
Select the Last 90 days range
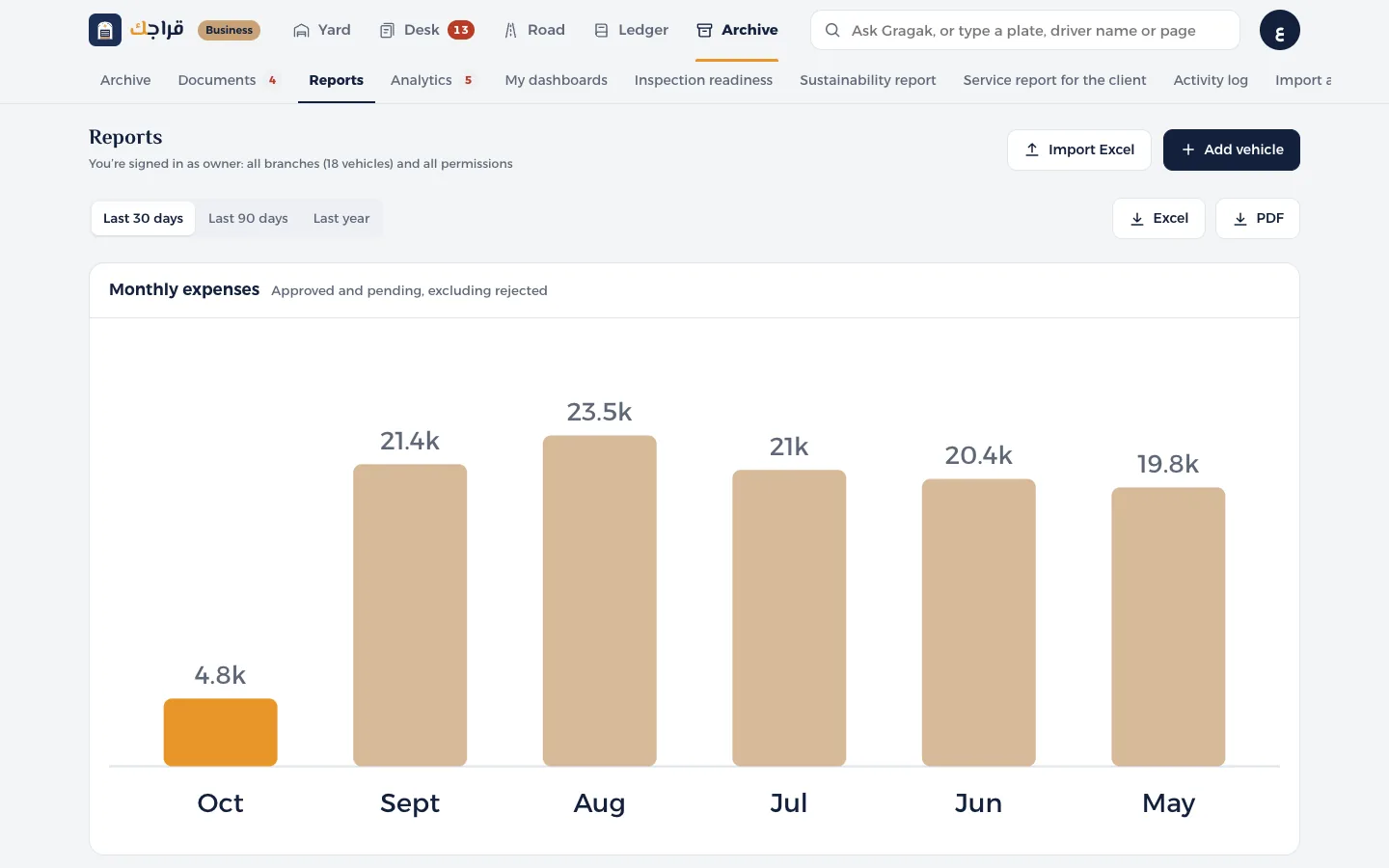pos(248,218)
